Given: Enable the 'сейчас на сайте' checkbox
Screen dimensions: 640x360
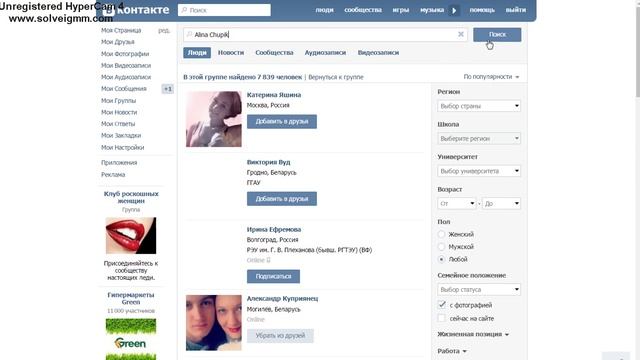Looking at the screenshot, I should coord(442,318).
